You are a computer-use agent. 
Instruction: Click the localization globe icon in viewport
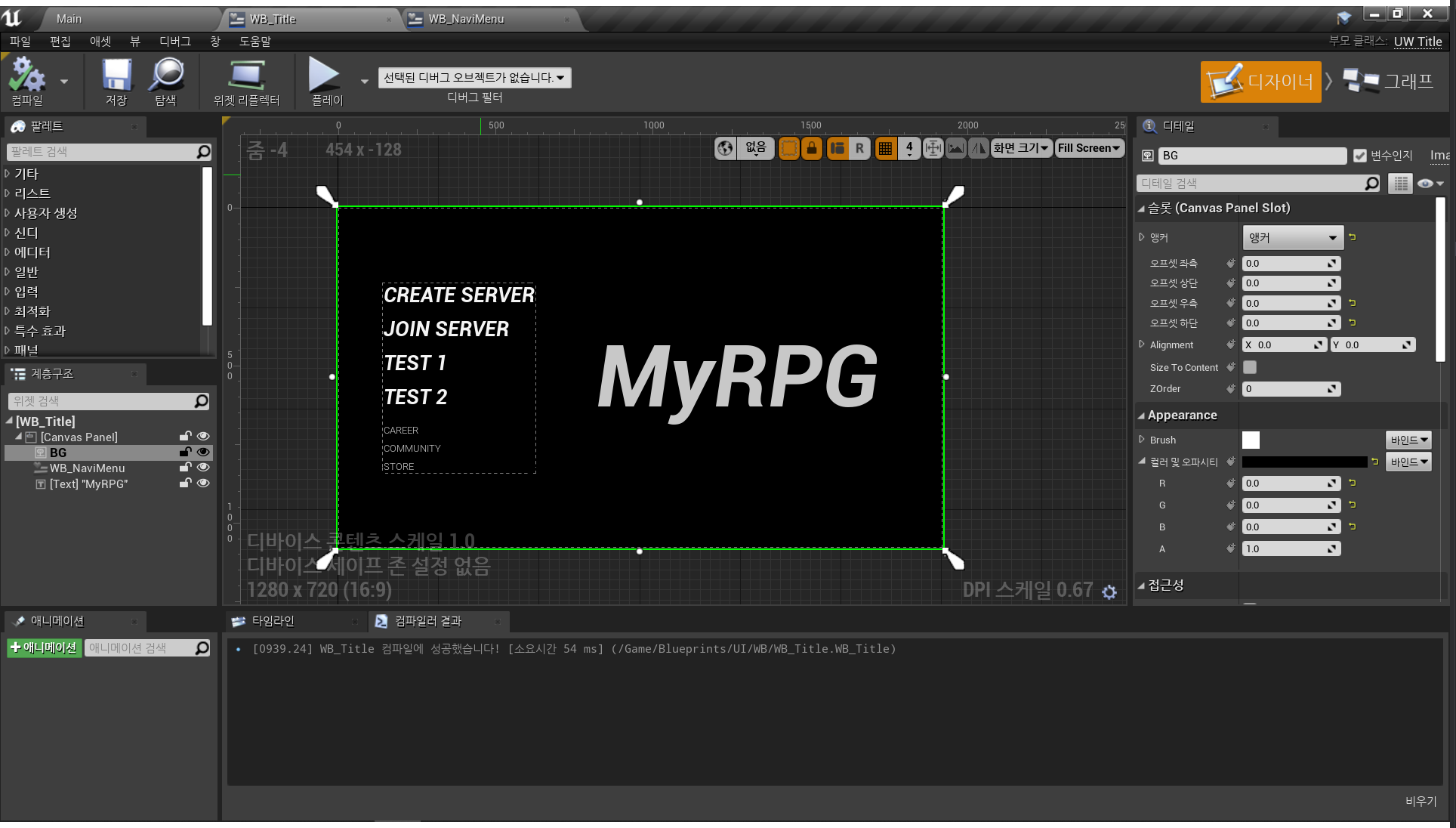[x=725, y=149]
